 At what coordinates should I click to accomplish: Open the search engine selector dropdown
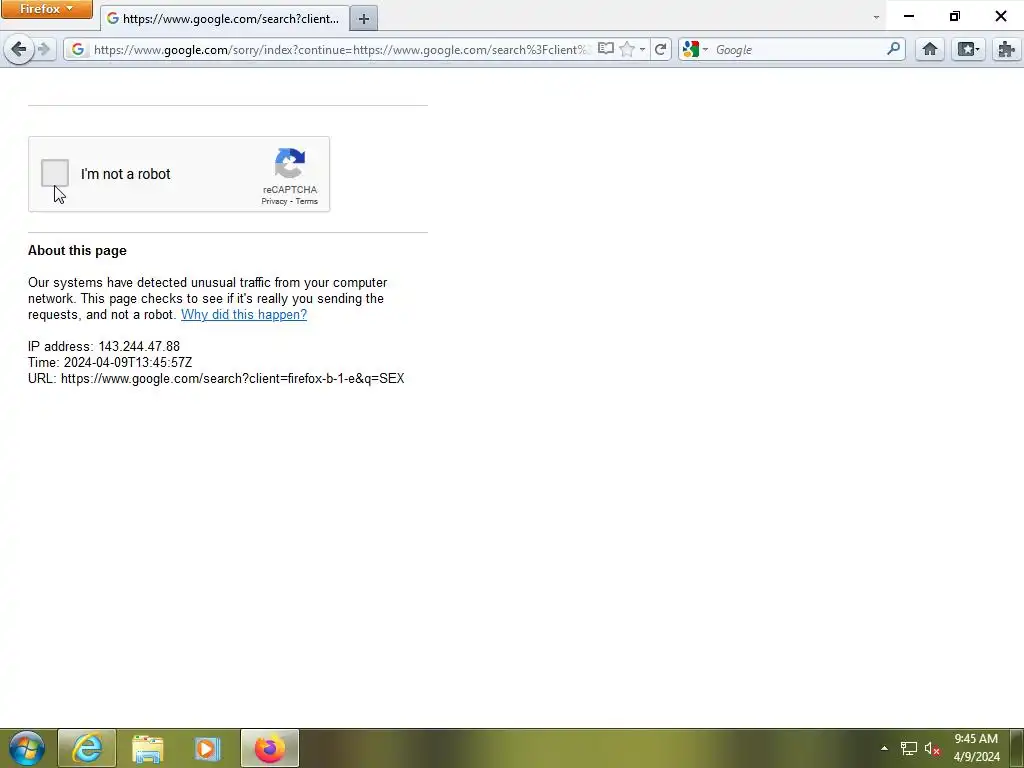(695, 49)
